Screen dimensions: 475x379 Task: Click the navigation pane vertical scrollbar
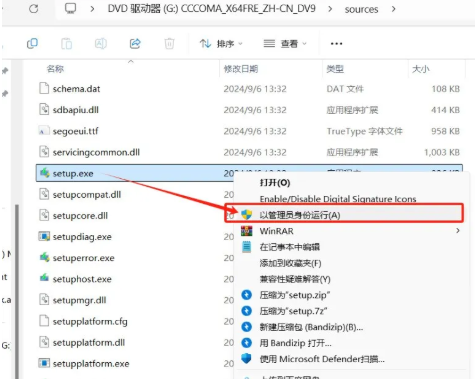(x=17, y=292)
